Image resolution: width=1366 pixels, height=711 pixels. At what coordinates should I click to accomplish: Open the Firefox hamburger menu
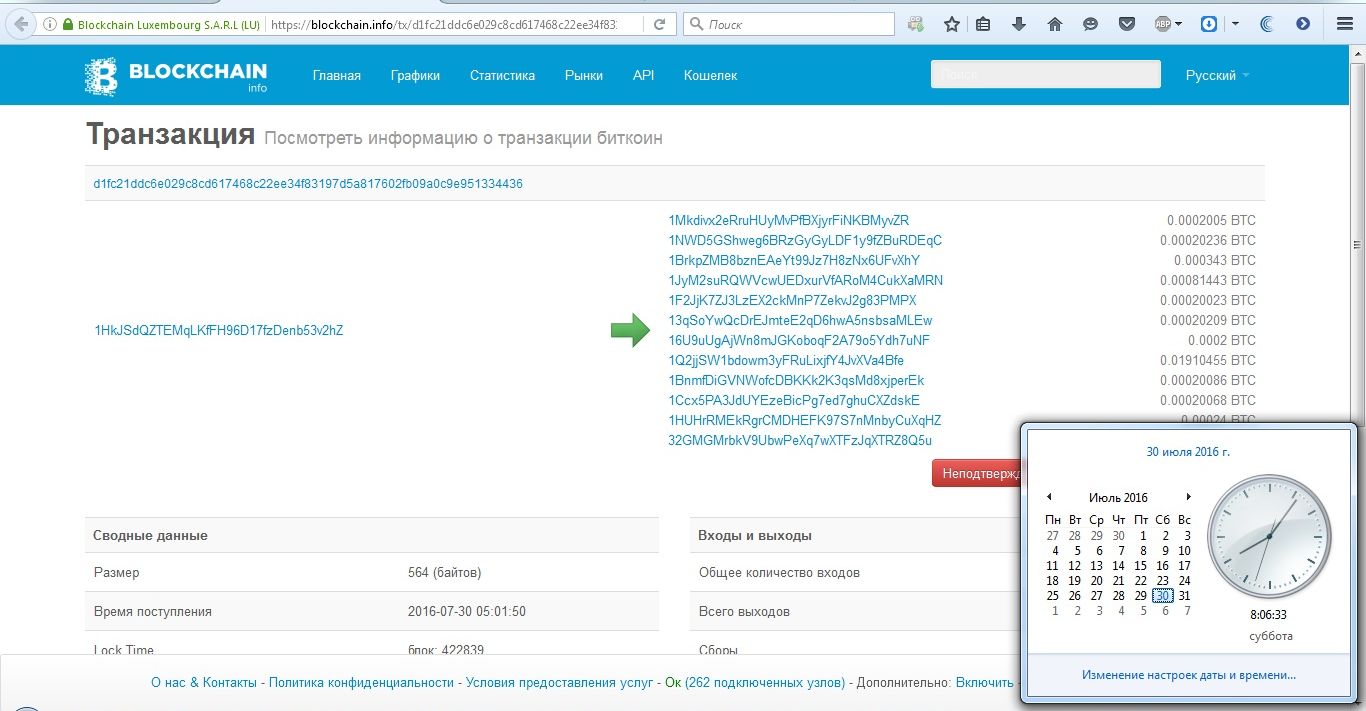coord(1343,24)
